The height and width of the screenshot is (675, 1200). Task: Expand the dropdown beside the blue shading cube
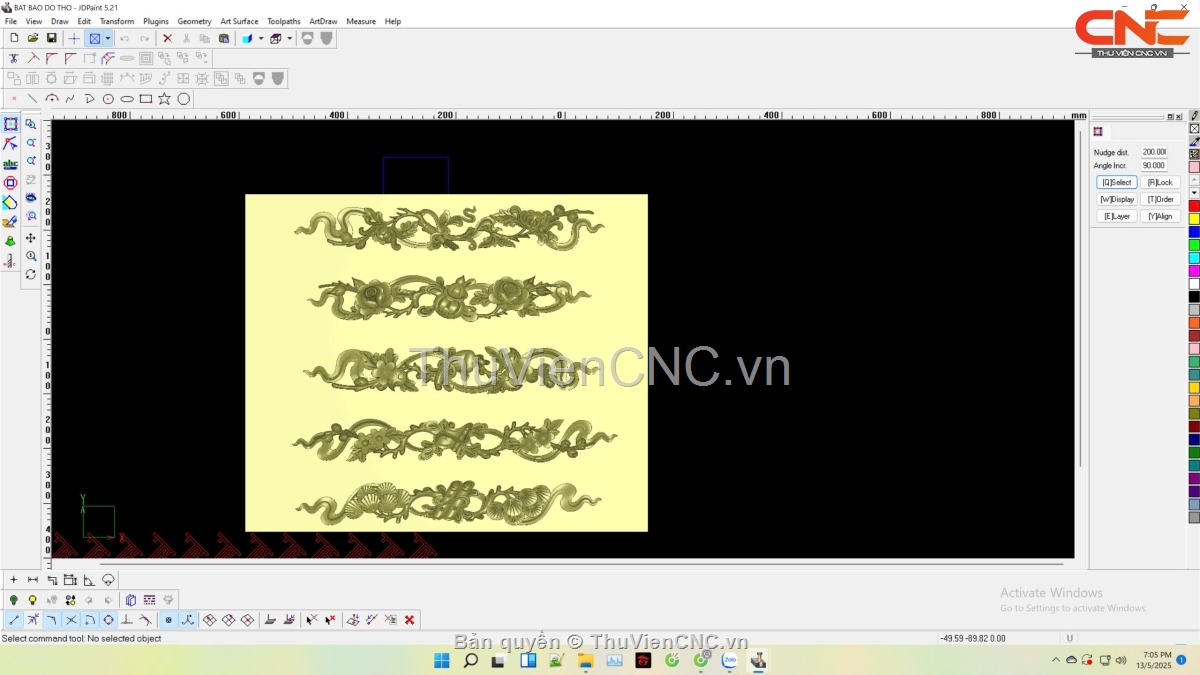point(261,38)
